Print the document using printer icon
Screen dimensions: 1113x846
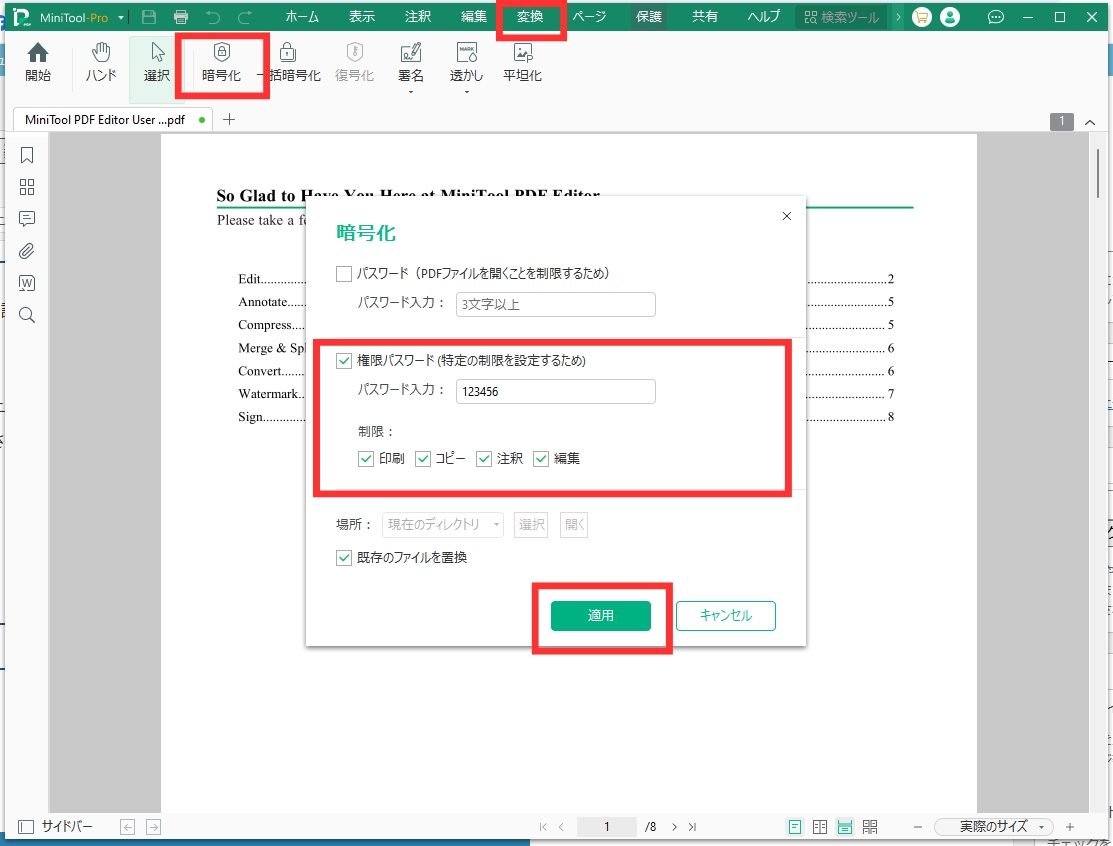point(181,17)
